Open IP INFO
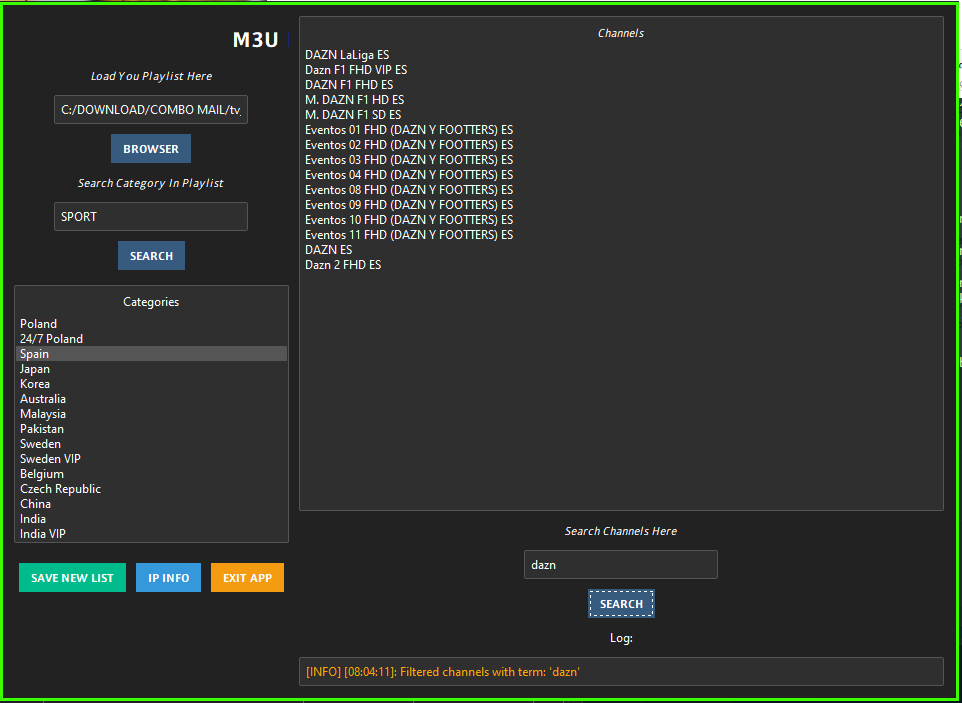The height and width of the screenshot is (703, 962). 169,578
